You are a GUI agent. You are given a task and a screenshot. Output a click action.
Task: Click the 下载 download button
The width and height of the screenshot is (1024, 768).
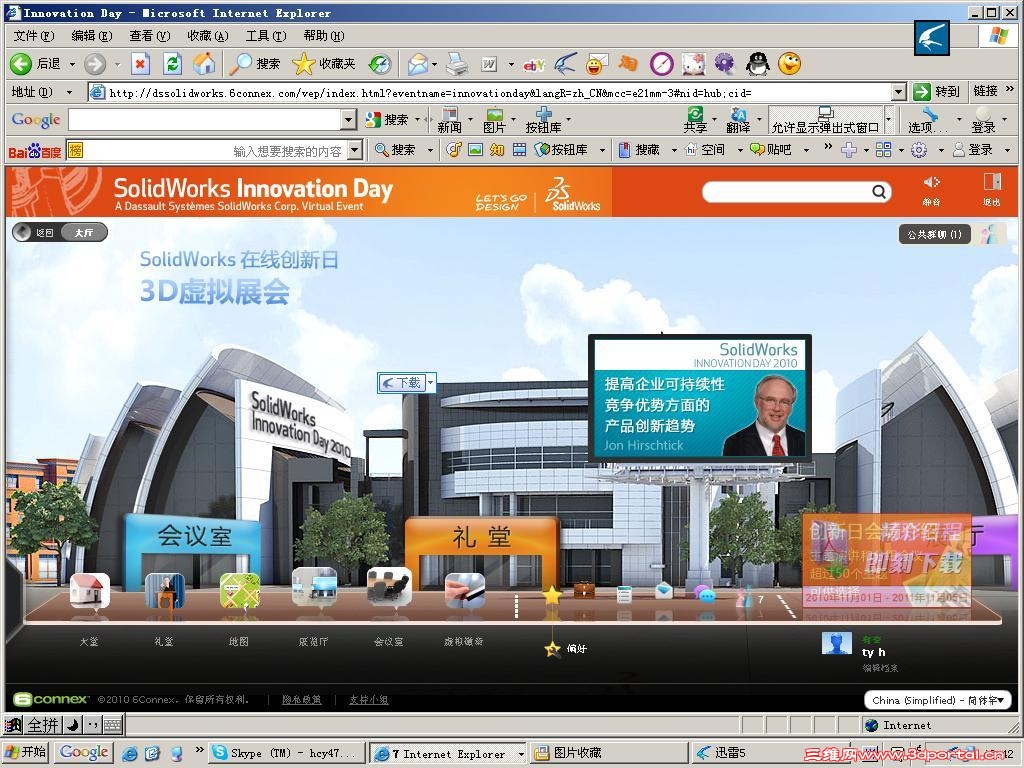pos(402,383)
